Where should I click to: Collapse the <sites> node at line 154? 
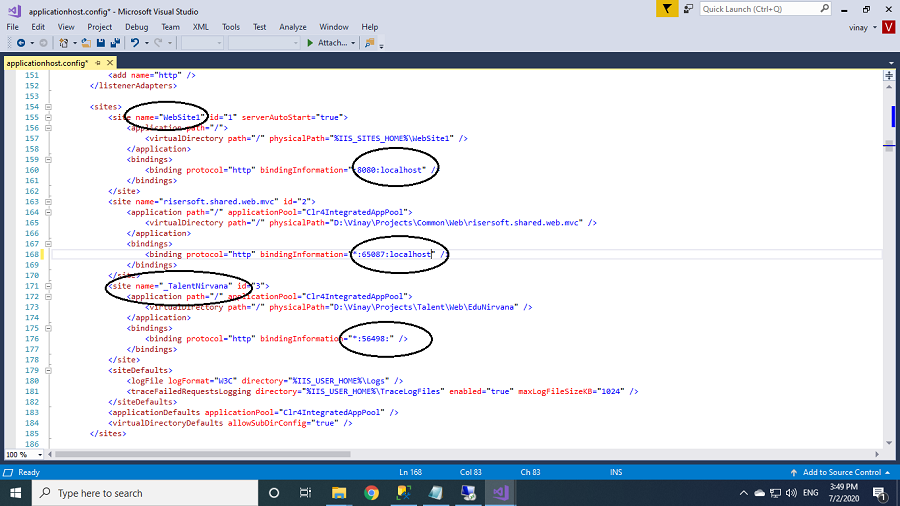pyautogui.click(x=48, y=107)
